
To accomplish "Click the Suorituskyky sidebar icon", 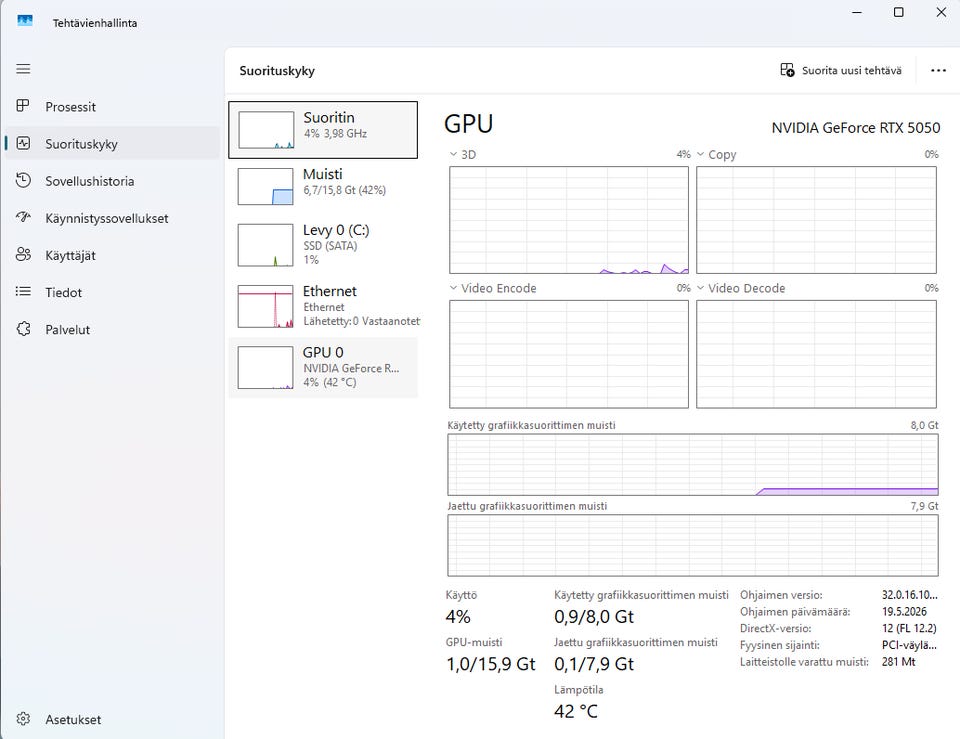I will (x=23, y=143).
